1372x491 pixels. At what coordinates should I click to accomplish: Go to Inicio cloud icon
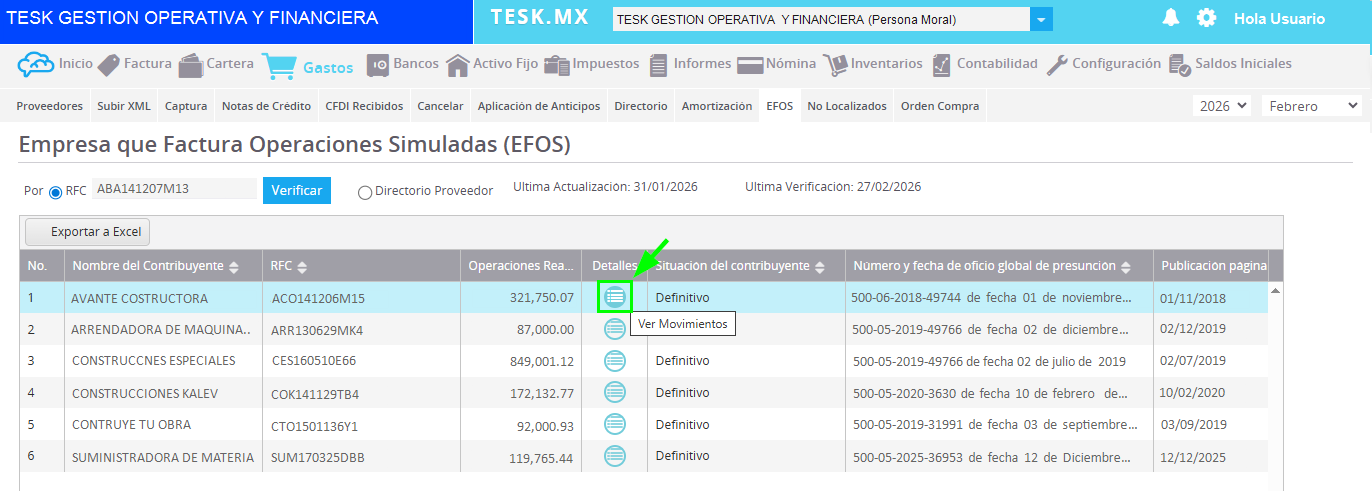coord(36,65)
